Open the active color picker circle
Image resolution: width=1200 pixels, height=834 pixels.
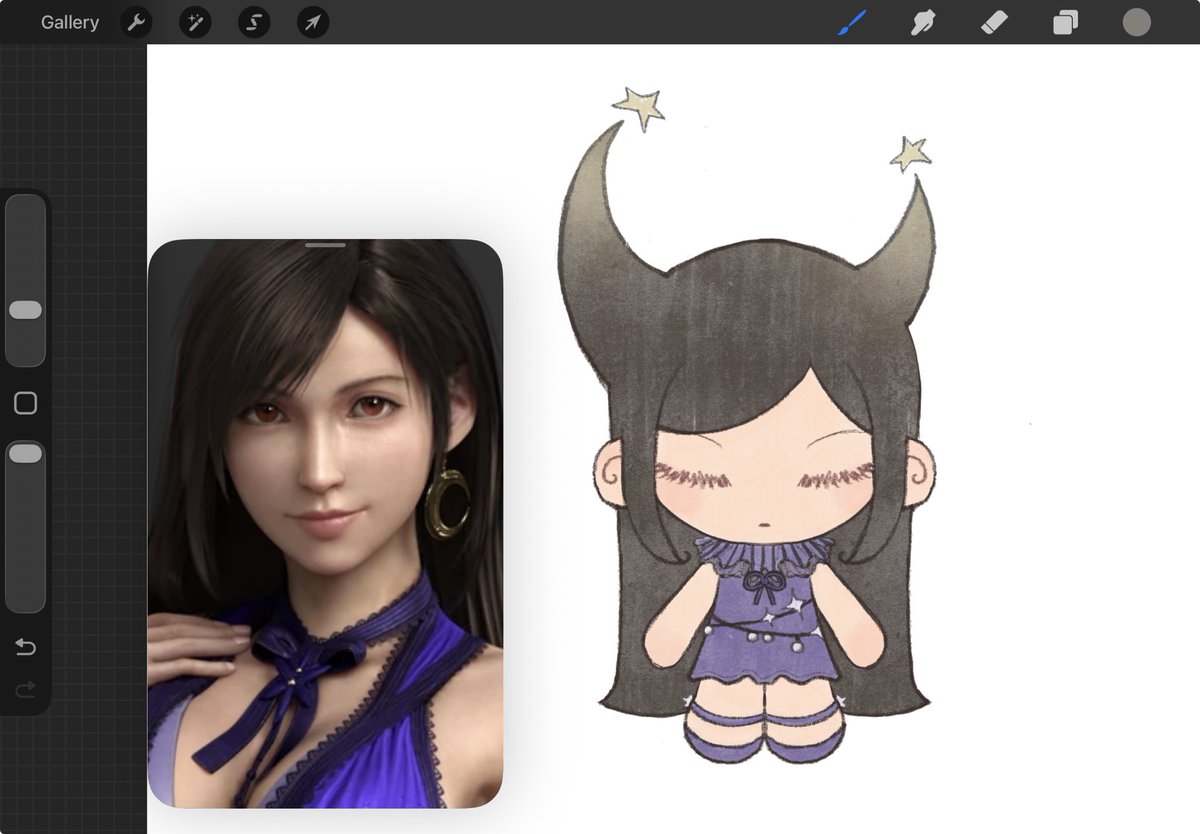[1136, 22]
